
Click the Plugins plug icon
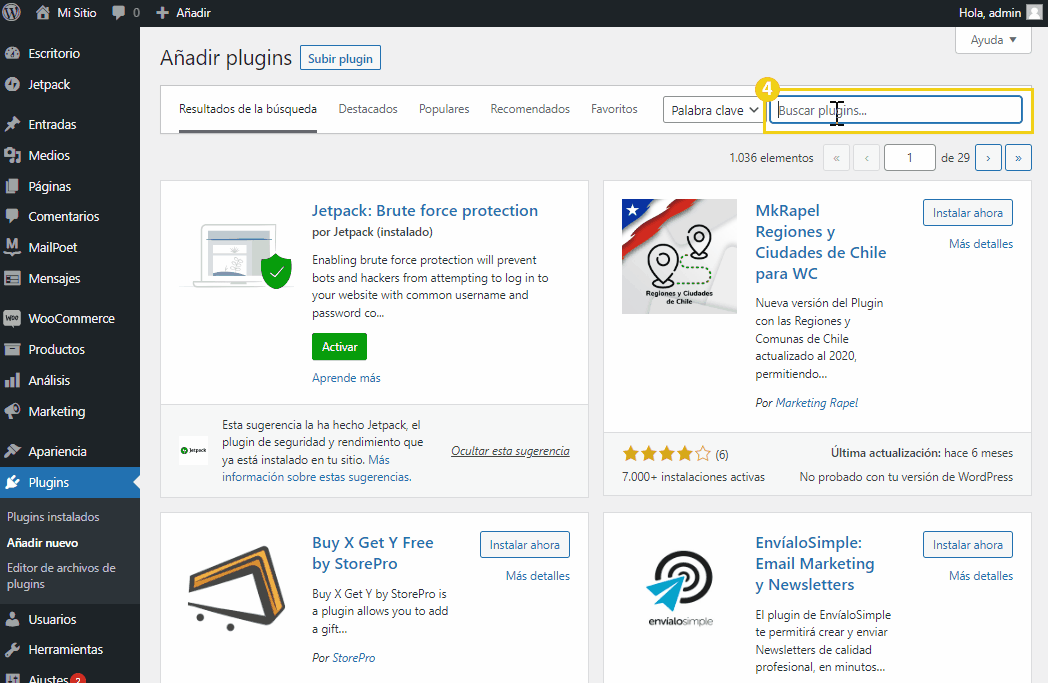[x=12, y=482]
